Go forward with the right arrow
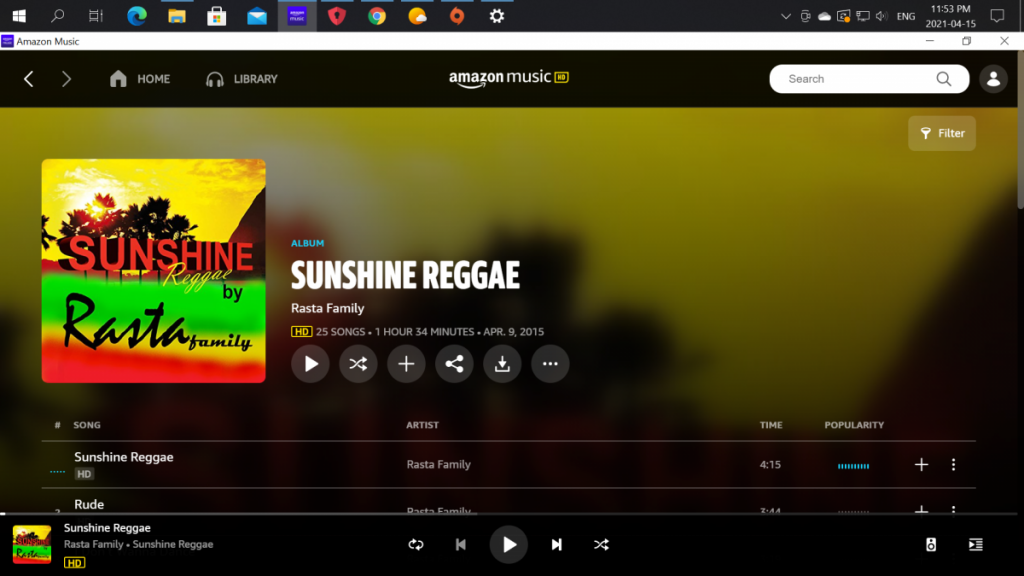The height and width of the screenshot is (576, 1024). 66,79
